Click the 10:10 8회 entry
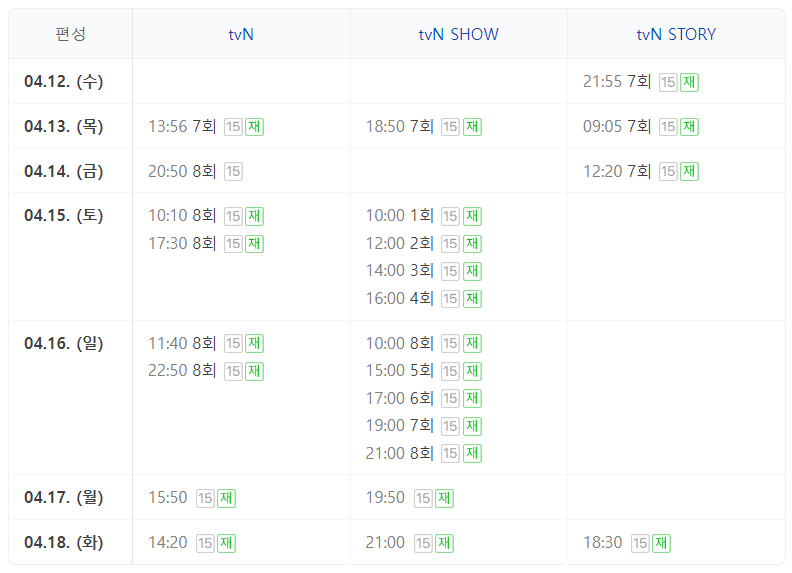The width and height of the screenshot is (792, 573). coord(182,216)
